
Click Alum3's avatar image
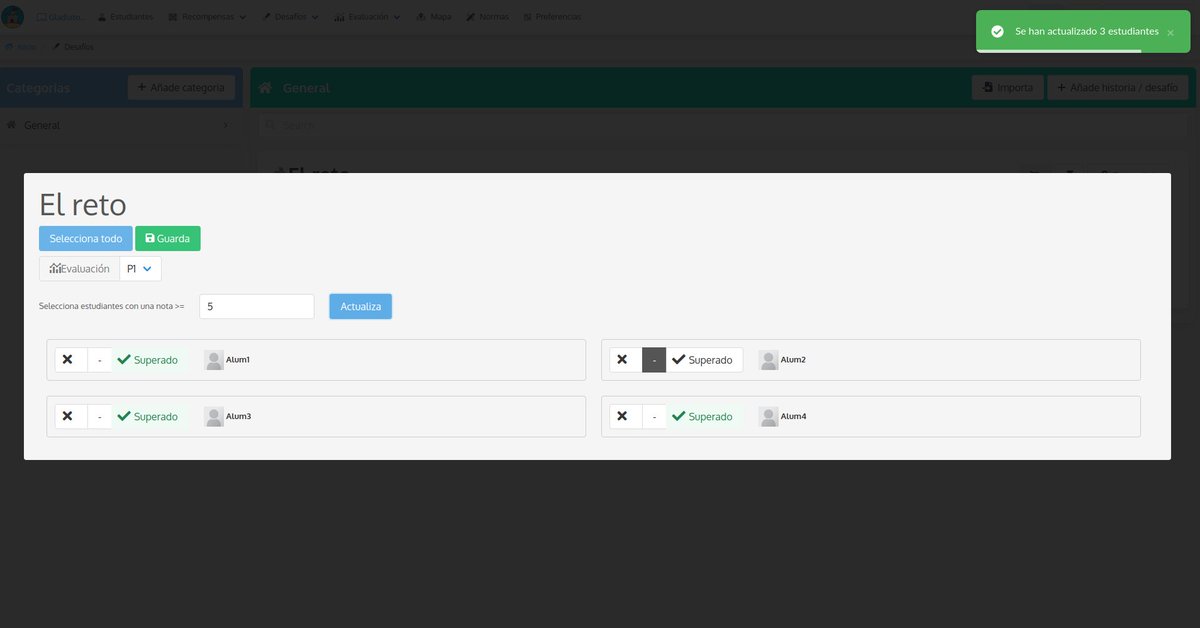tap(213, 416)
